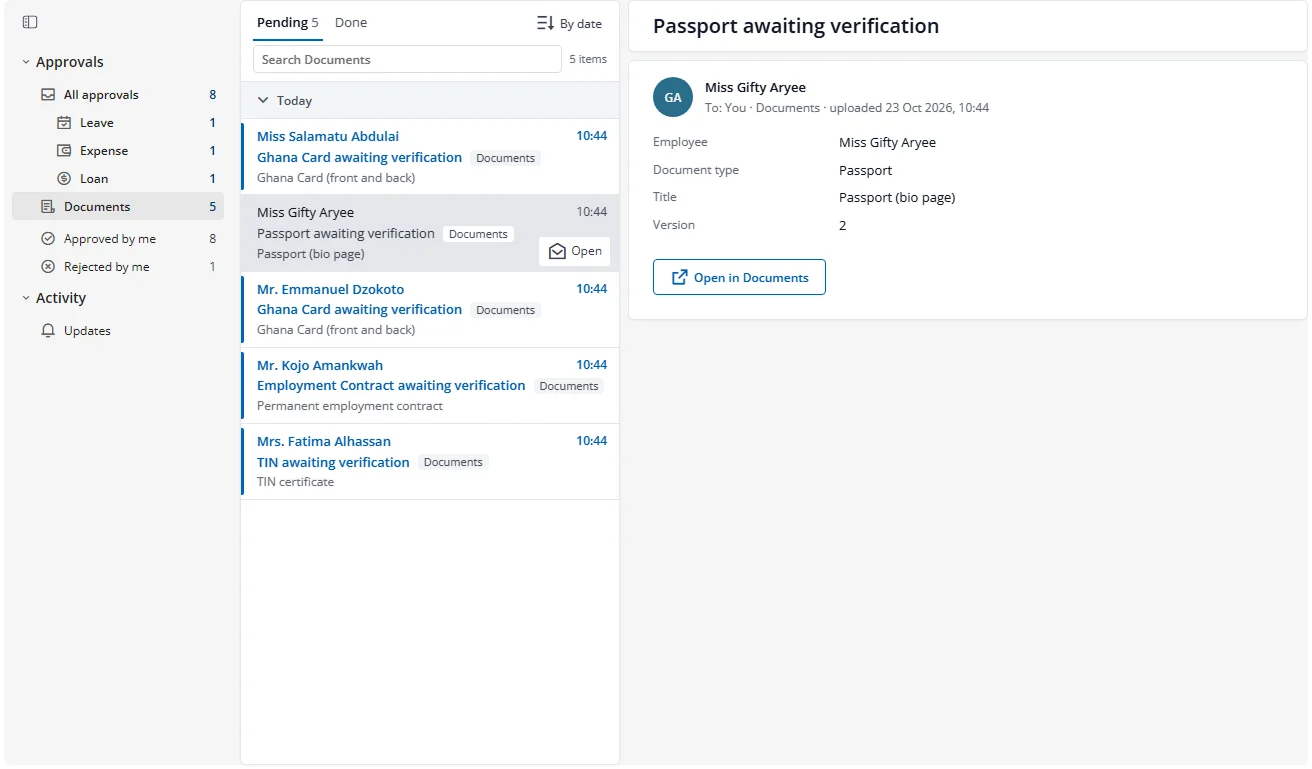Open the By date sort options
The width and height of the screenshot is (1312, 769).
pyautogui.click(x=569, y=23)
